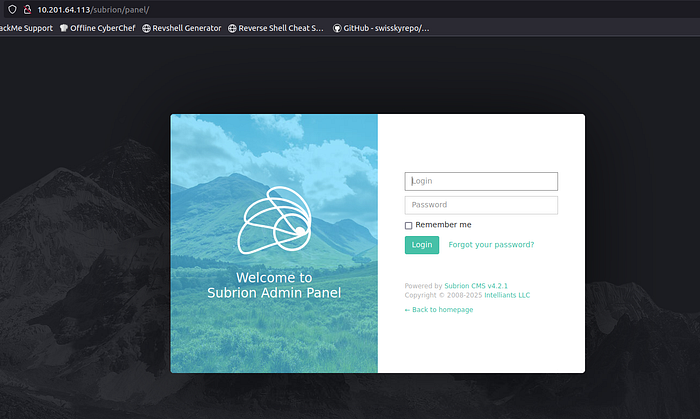Click the globe icon on the Revshell Generator bookmark
The image size is (700, 419).
click(x=146, y=29)
